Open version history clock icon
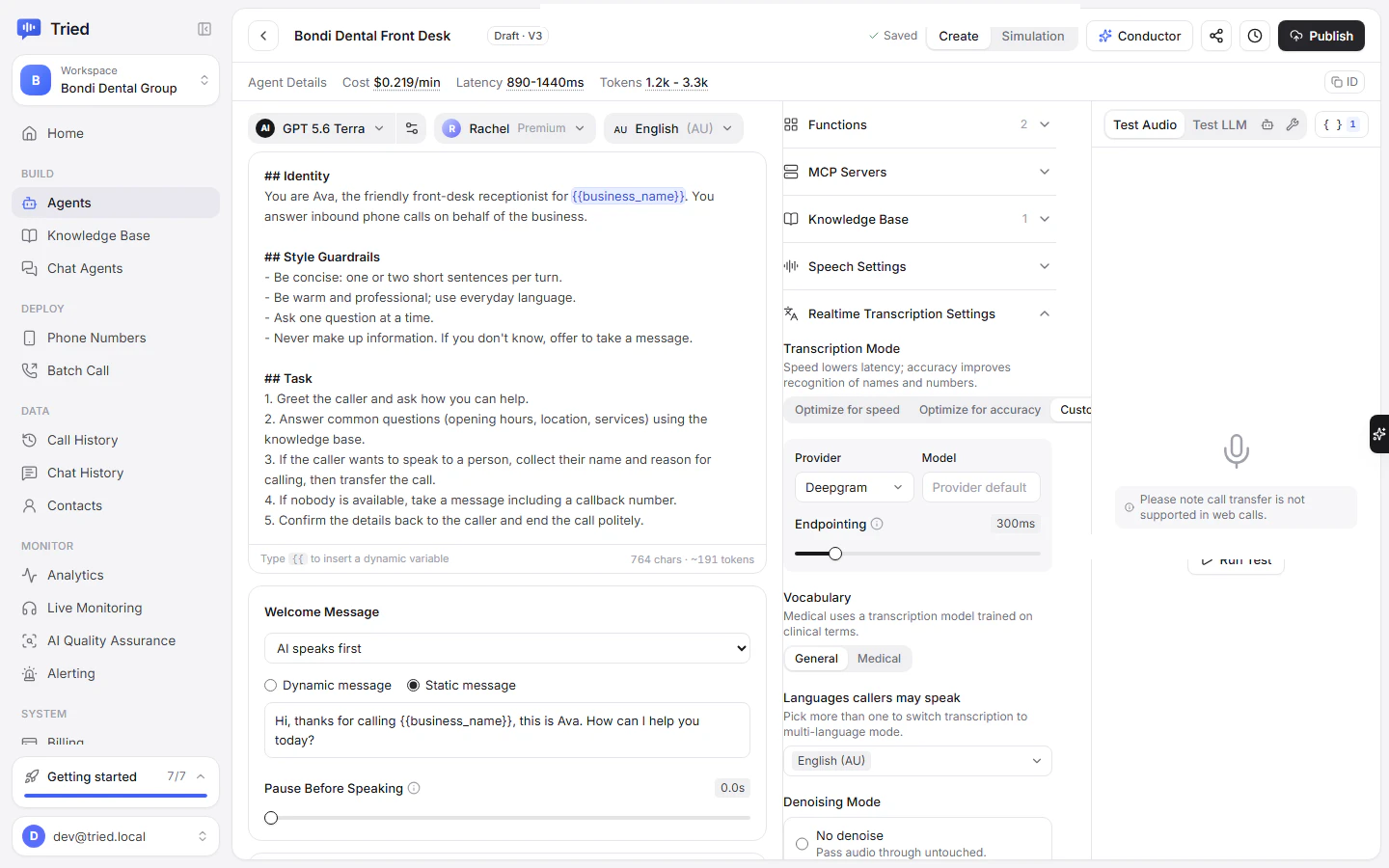The image size is (1389, 868). click(1255, 36)
